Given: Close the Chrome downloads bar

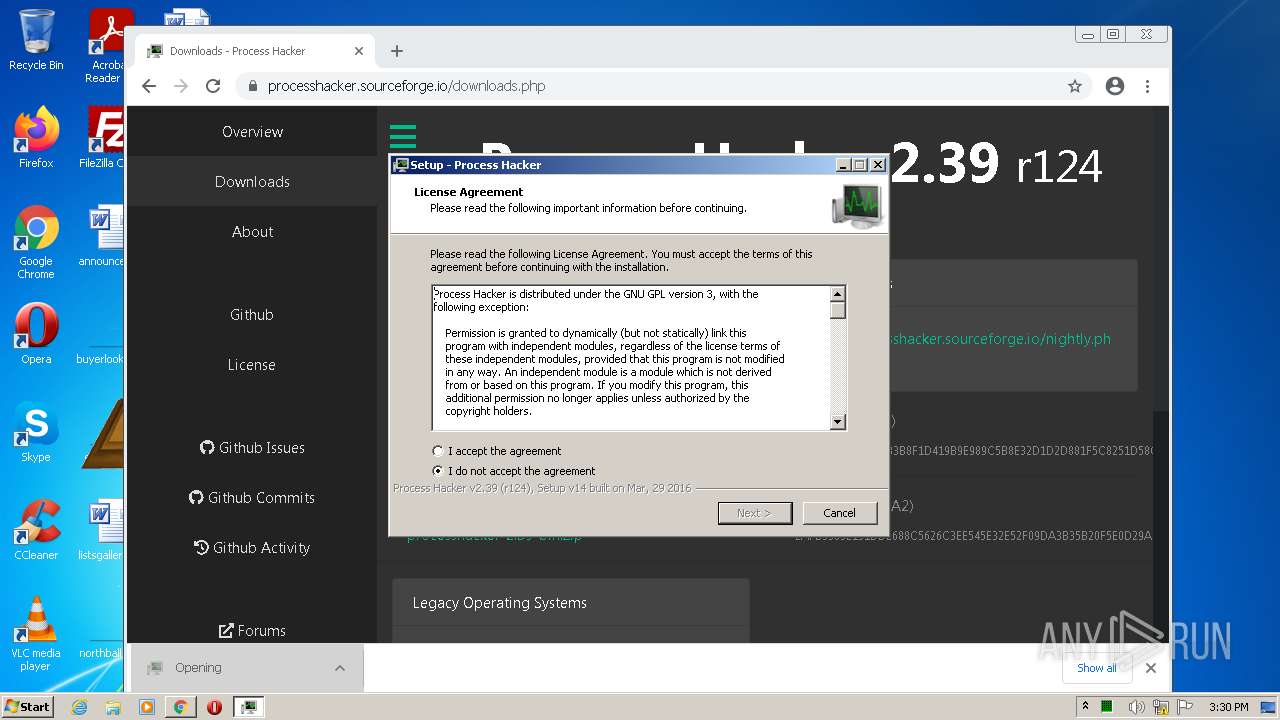Looking at the screenshot, I should tap(1151, 668).
